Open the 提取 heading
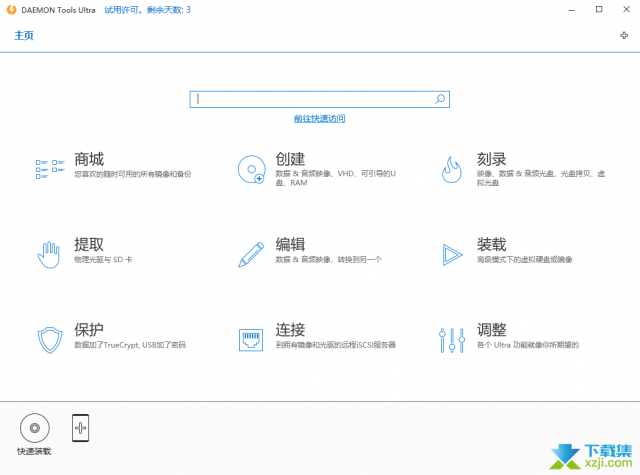The image size is (640, 475). 89,244
